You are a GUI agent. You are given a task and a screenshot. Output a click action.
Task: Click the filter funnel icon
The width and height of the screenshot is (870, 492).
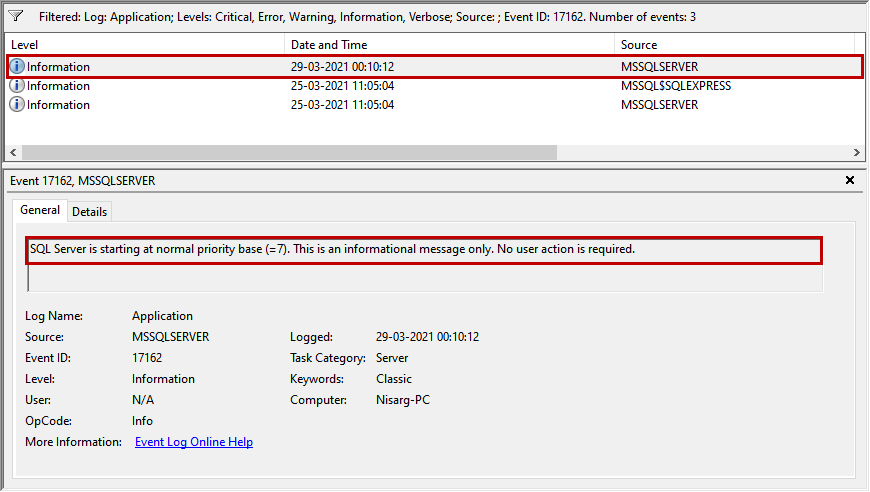coord(16,17)
